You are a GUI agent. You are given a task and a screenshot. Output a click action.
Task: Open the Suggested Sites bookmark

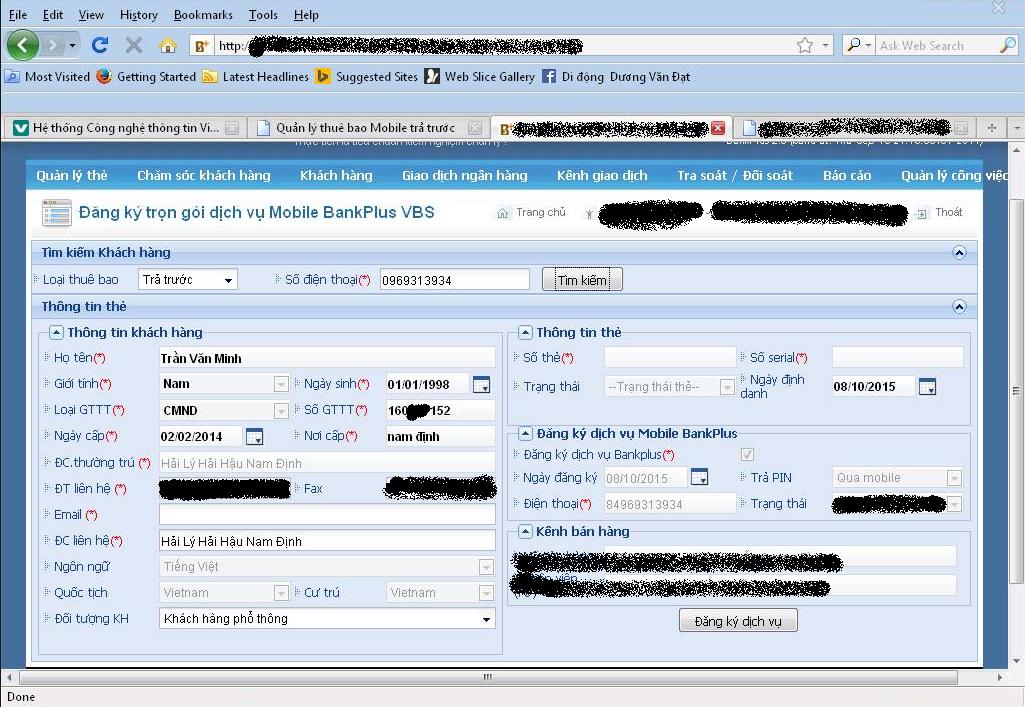click(x=366, y=76)
